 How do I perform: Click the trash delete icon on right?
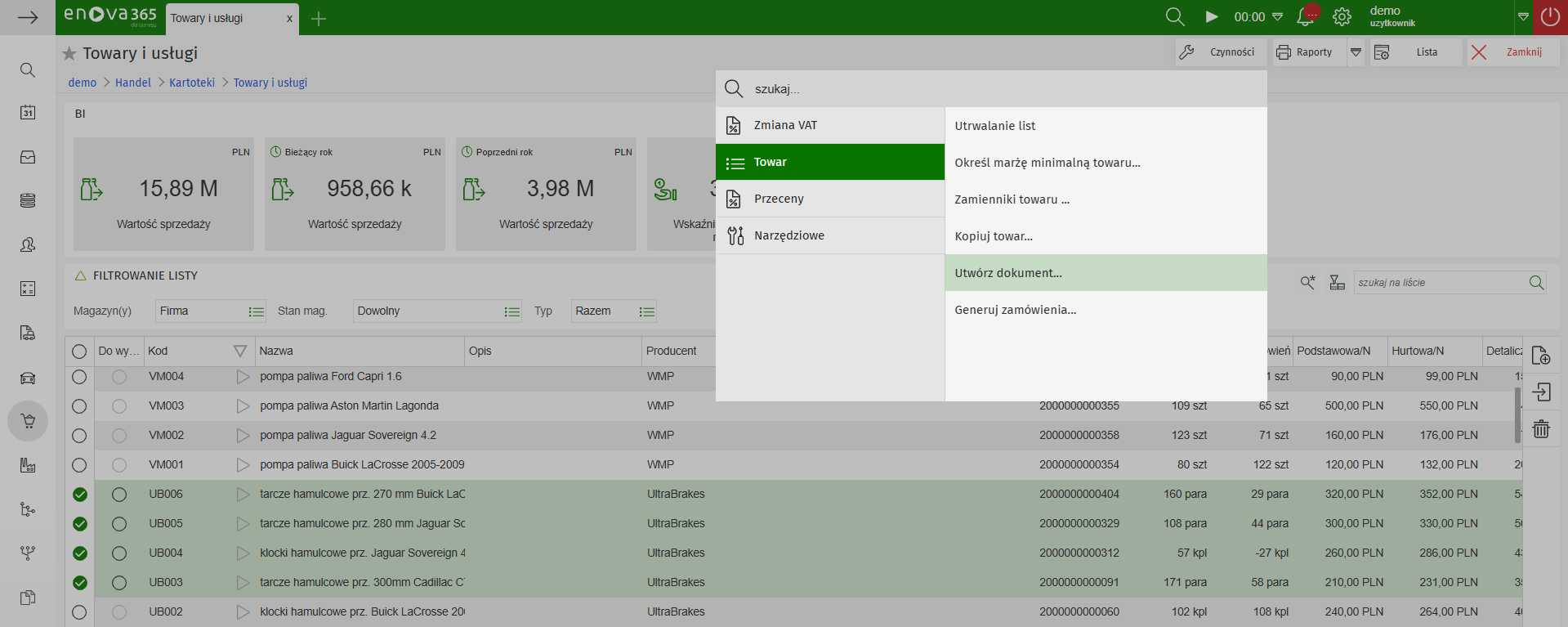coord(1541,429)
